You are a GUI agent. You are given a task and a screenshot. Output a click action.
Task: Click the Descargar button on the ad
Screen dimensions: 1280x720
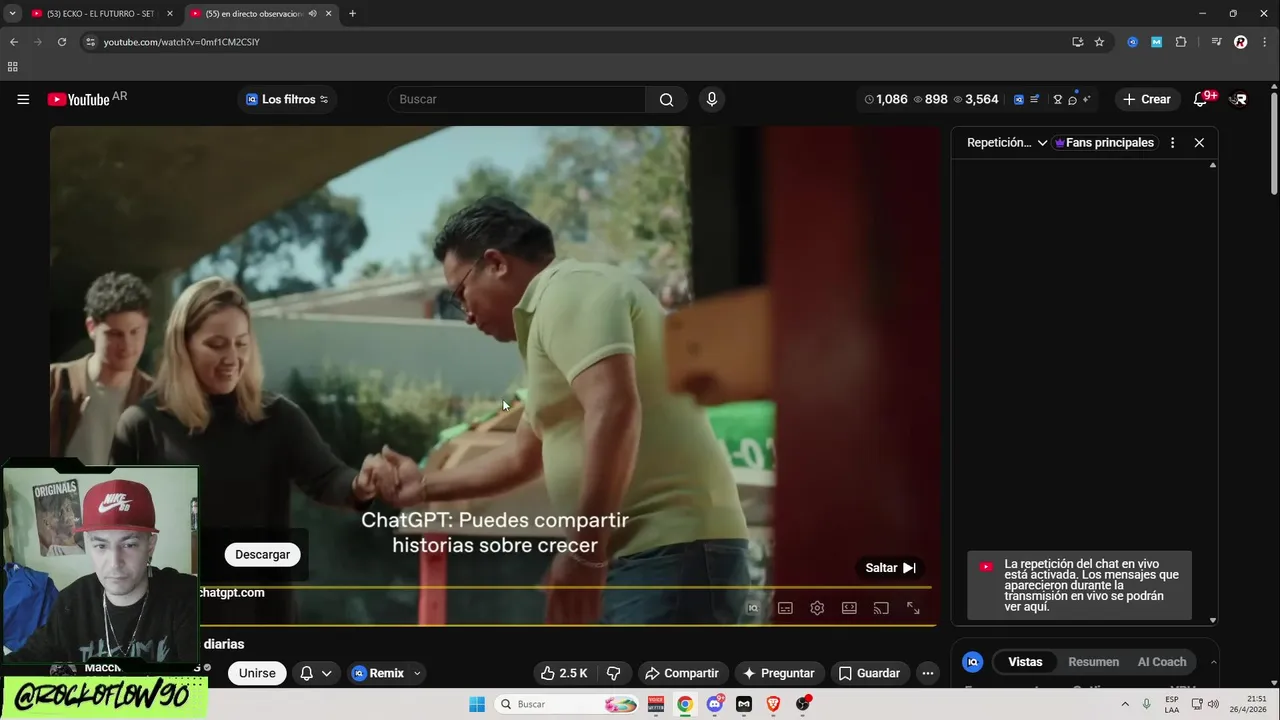point(262,555)
